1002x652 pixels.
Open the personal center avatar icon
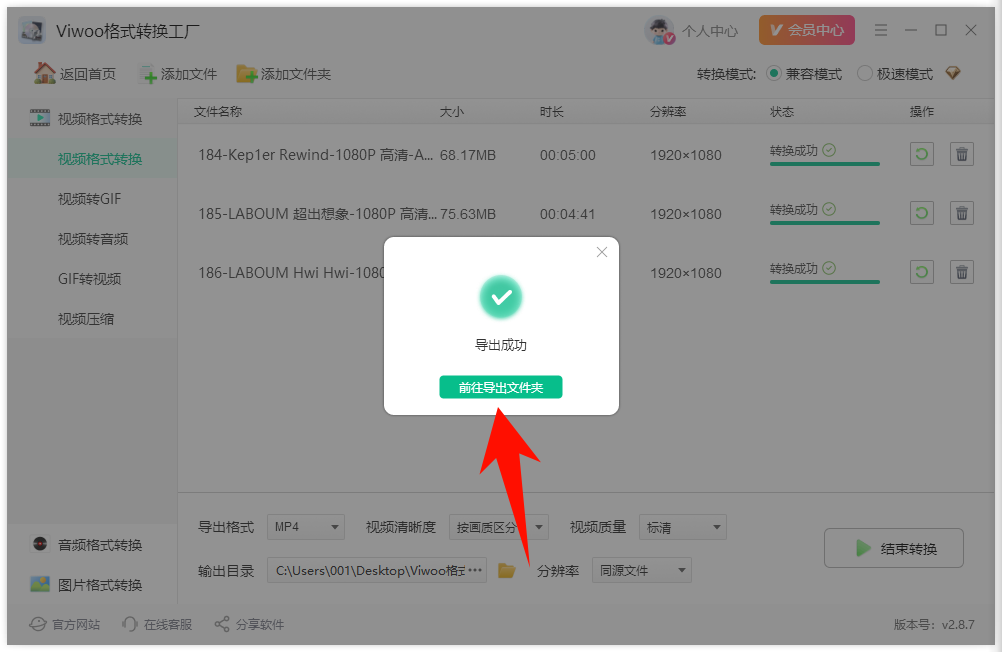659,31
